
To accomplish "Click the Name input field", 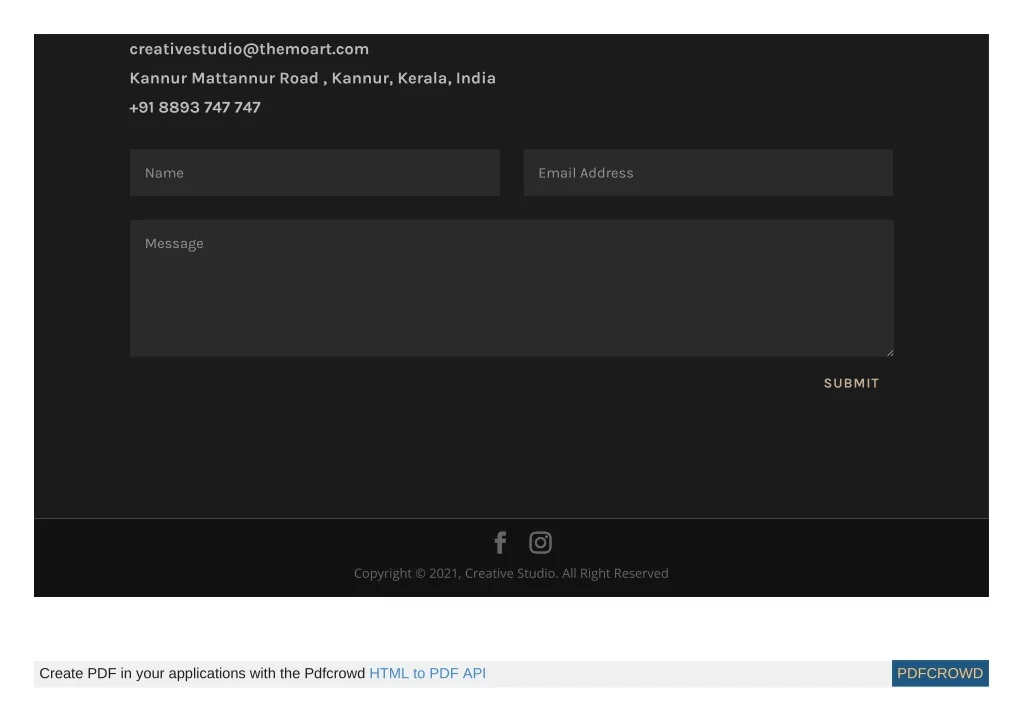I will pyautogui.click(x=314, y=173).
